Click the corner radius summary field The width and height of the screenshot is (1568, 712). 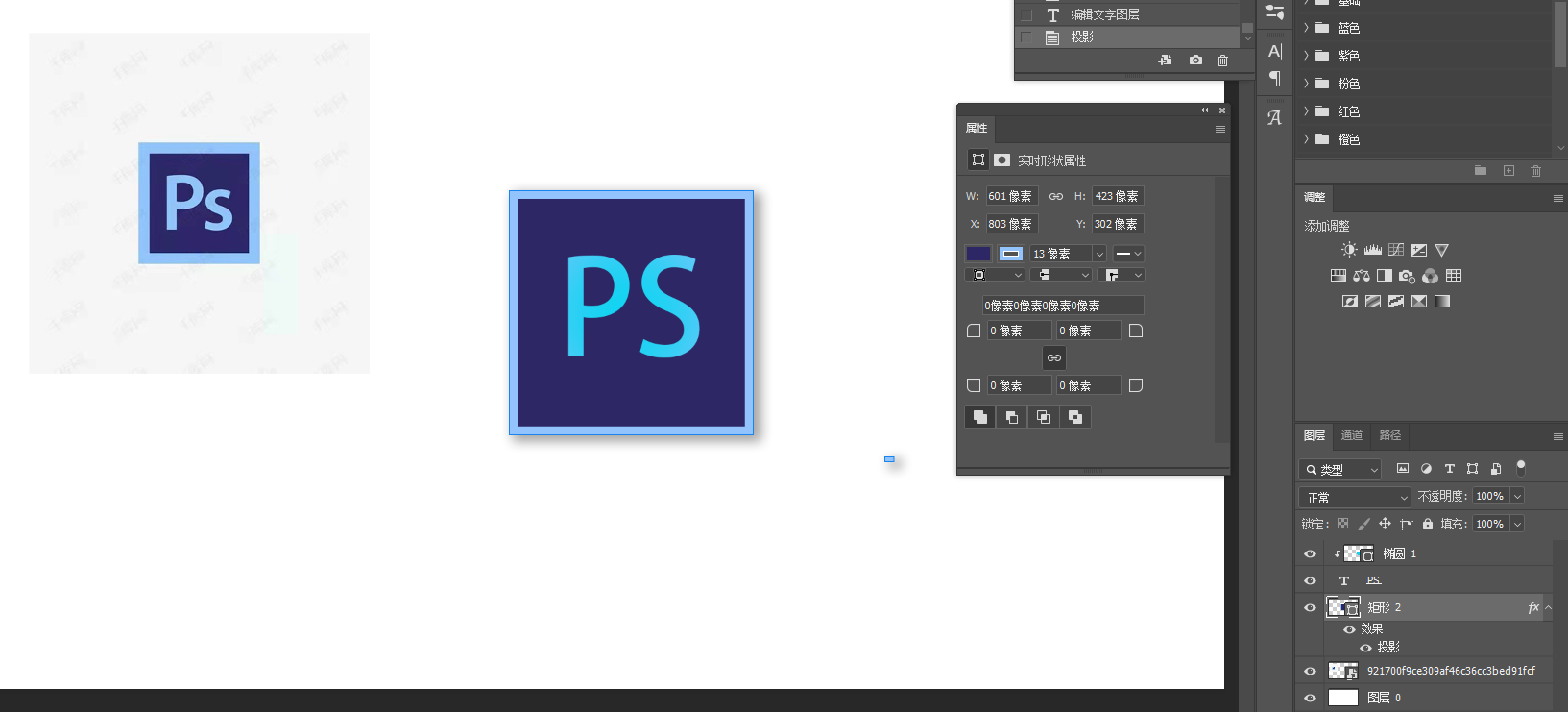tap(1062, 306)
